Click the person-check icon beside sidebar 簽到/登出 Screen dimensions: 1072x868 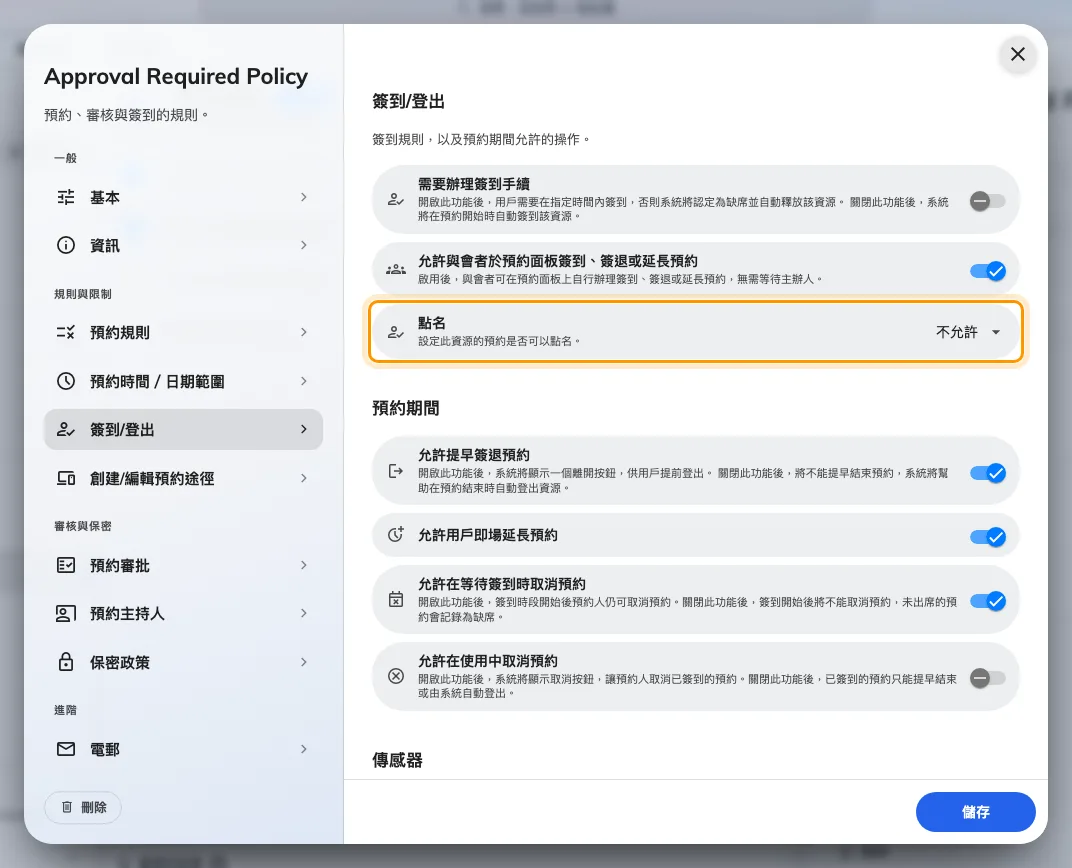click(66, 430)
